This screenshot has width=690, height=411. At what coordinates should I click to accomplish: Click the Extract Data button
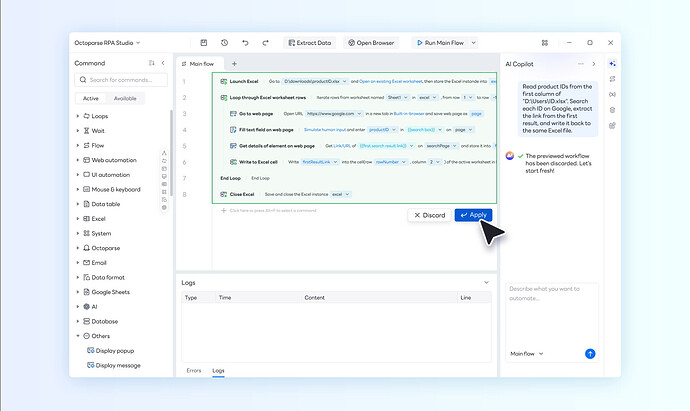coord(309,43)
